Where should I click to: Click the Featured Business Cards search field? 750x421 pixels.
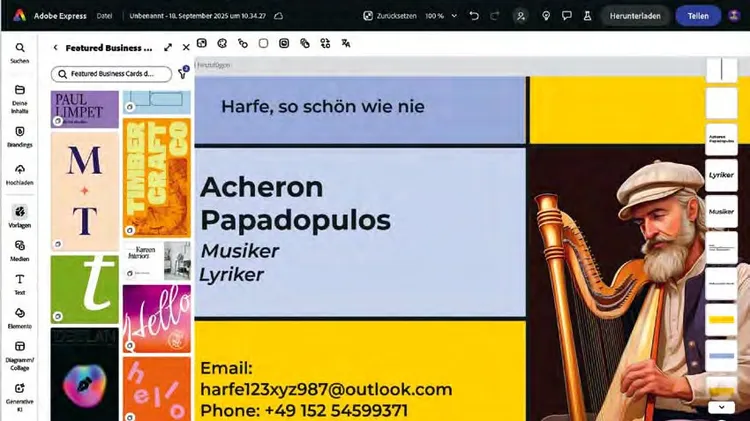(x=110, y=74)
